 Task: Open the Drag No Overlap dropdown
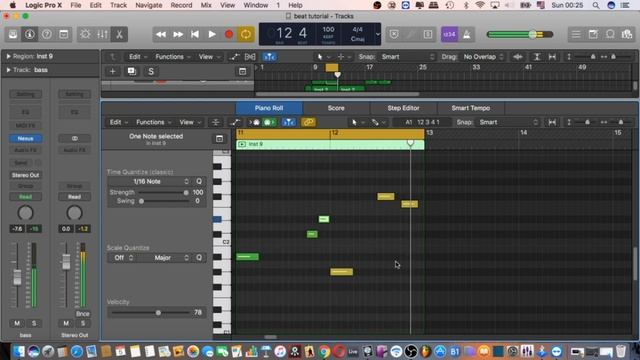pyautogui.click(x=482, y=57)
